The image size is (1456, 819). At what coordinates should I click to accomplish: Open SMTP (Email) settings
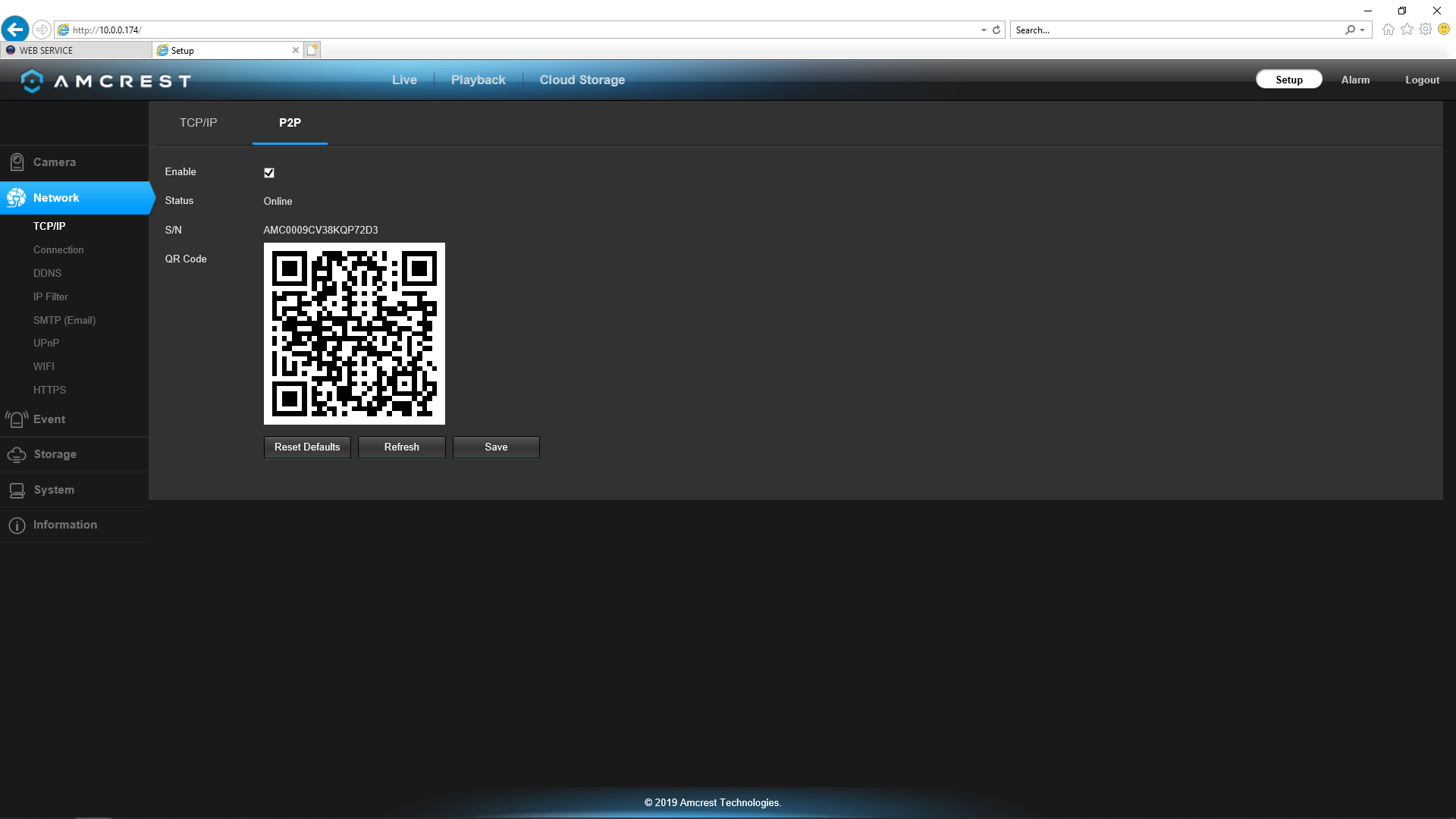click(x=64, y=320)
